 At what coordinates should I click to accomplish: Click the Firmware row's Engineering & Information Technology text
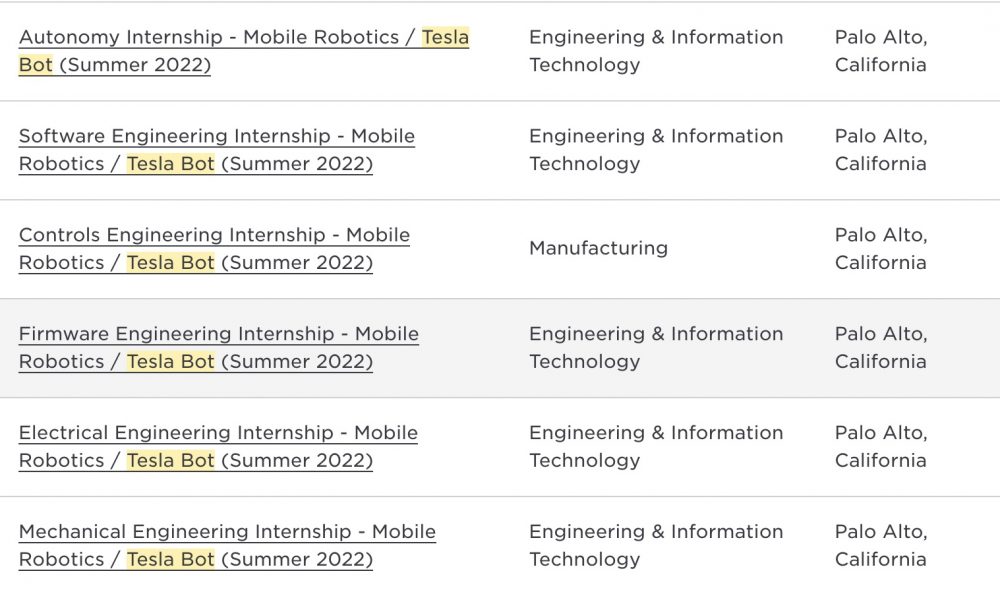(x=656, y=348)
